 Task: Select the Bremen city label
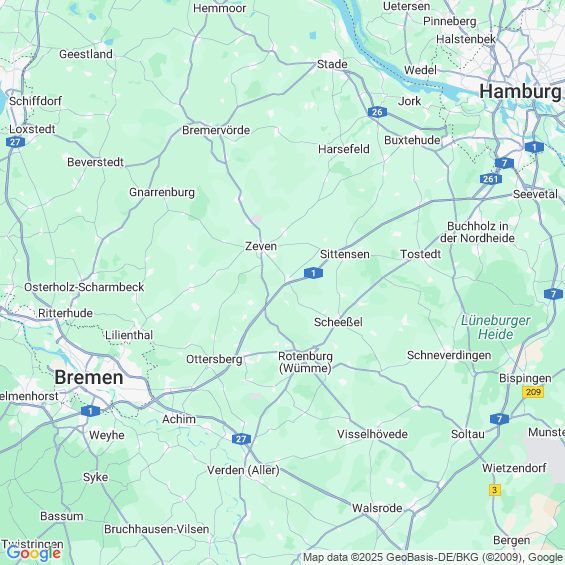(89, 377)
